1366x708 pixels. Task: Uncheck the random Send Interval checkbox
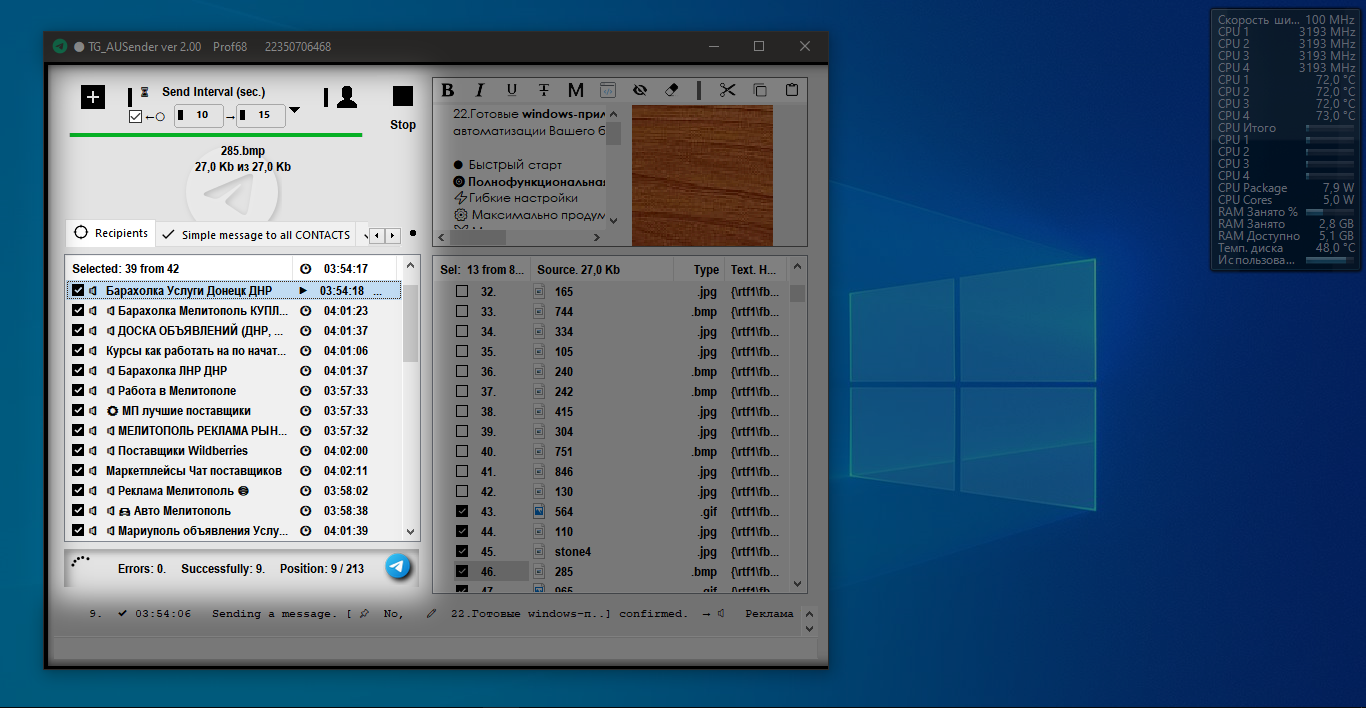(136, 116)
